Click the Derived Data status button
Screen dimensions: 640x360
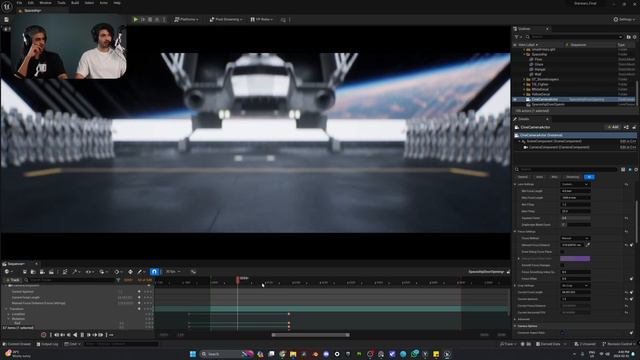point(551,344)
